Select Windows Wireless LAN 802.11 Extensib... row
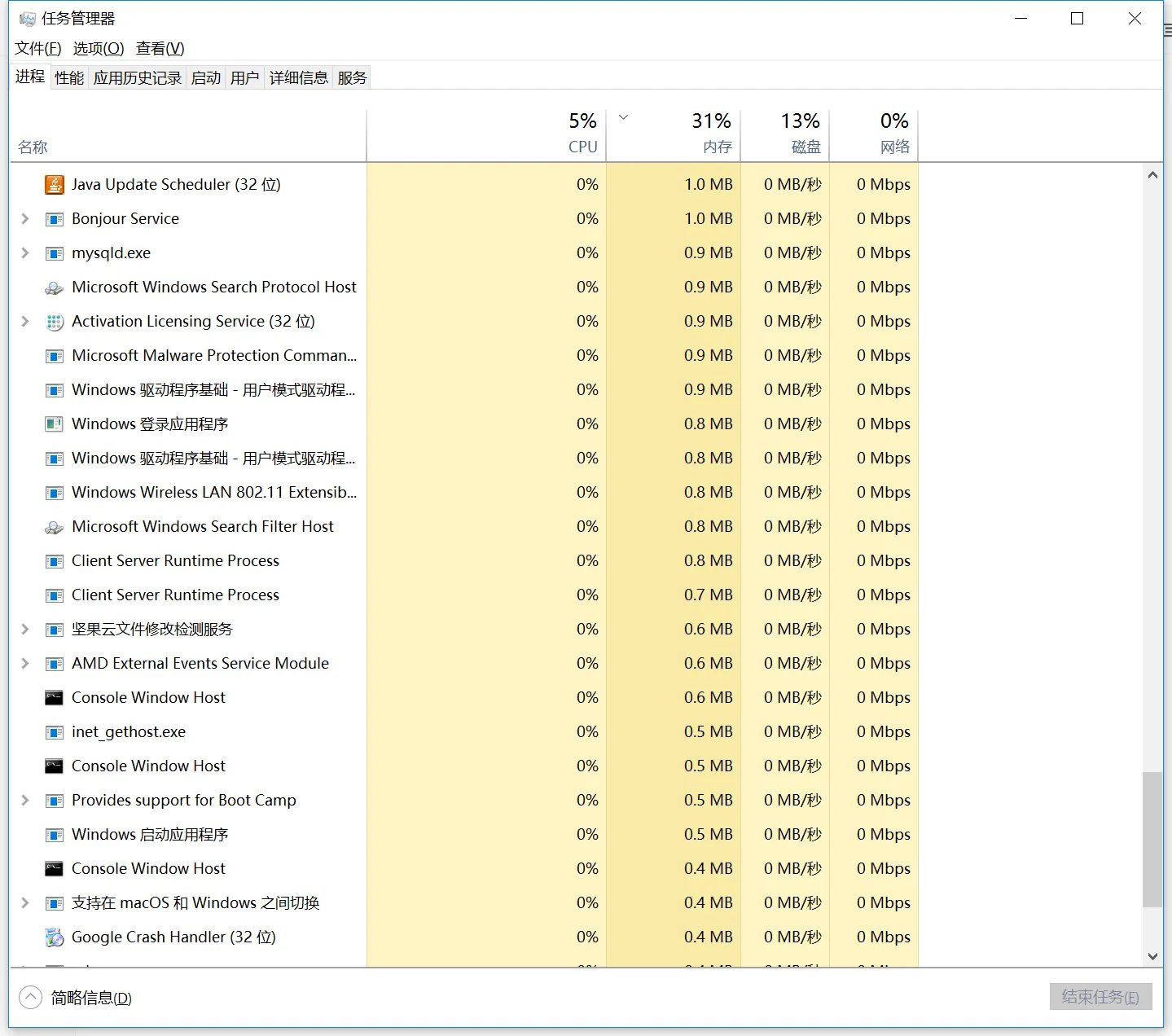This screenshot has width=1172, height=1036. pos(464,493)
